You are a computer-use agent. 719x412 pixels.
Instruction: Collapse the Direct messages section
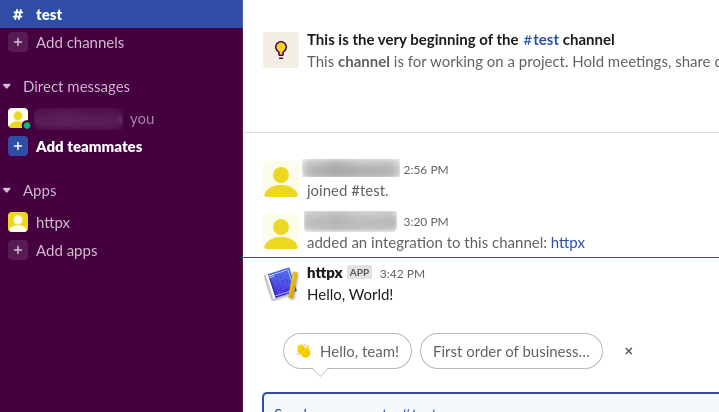pyautogui.click(x=9, y=87)
